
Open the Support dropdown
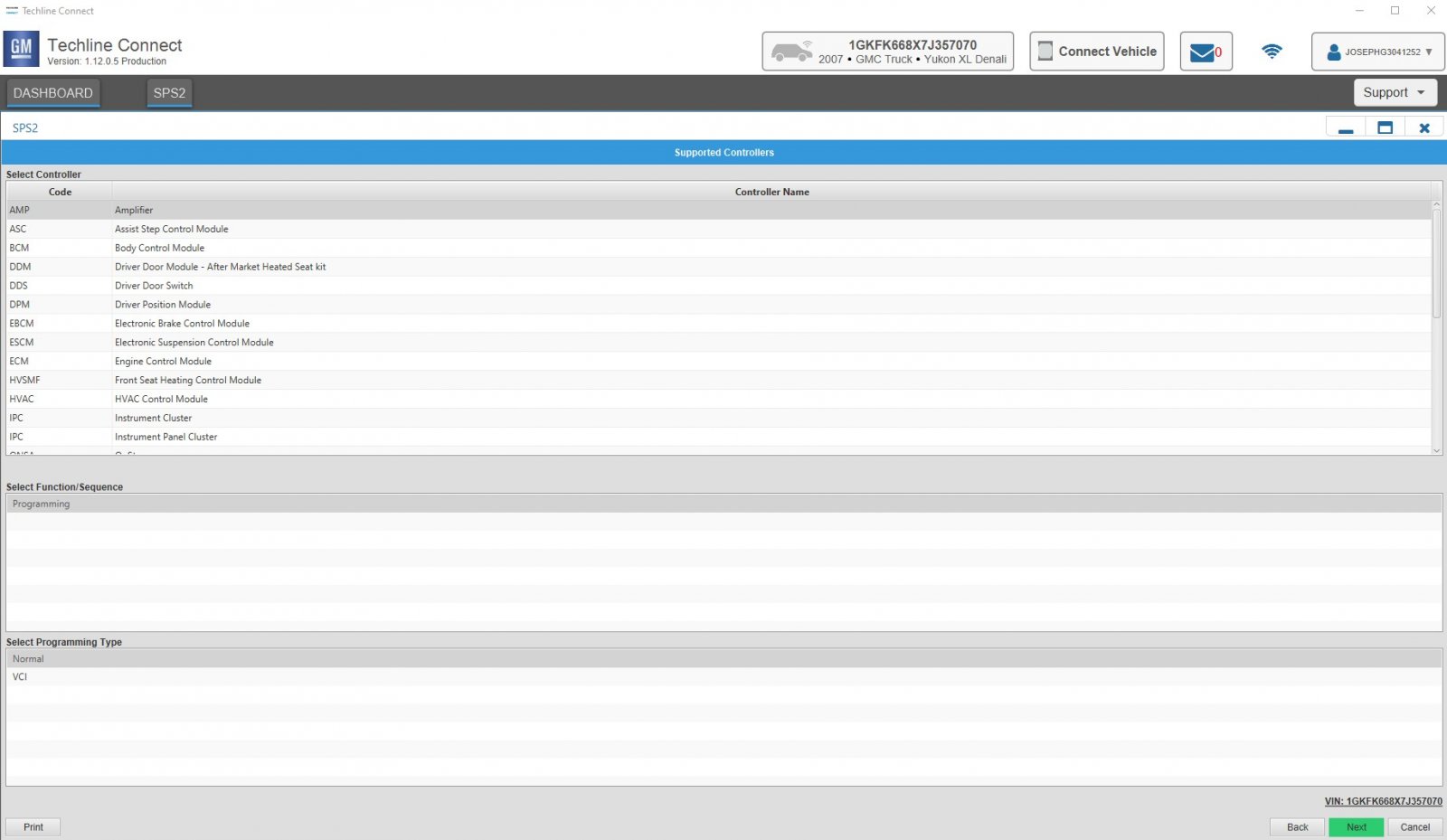click(x=1394, y=92)
